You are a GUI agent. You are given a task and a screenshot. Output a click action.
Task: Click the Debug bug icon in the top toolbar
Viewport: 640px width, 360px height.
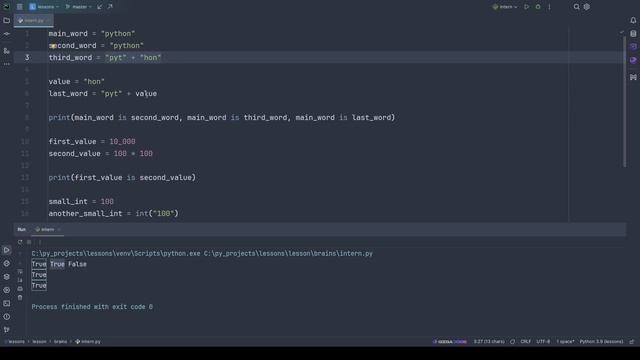(538, 7)
